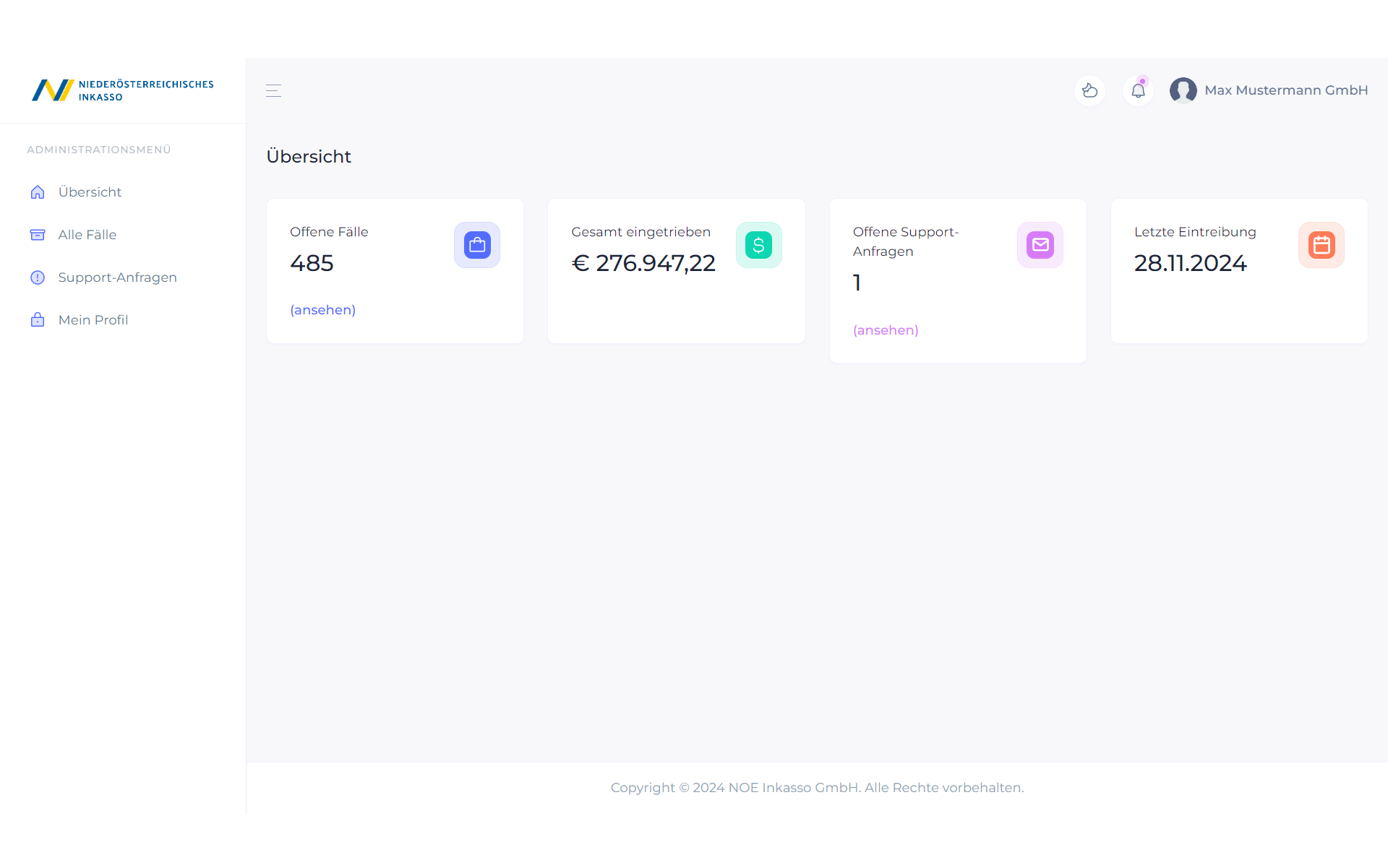Click the blue shopping bag icon

pyautogui.click(x=477, y=245)
